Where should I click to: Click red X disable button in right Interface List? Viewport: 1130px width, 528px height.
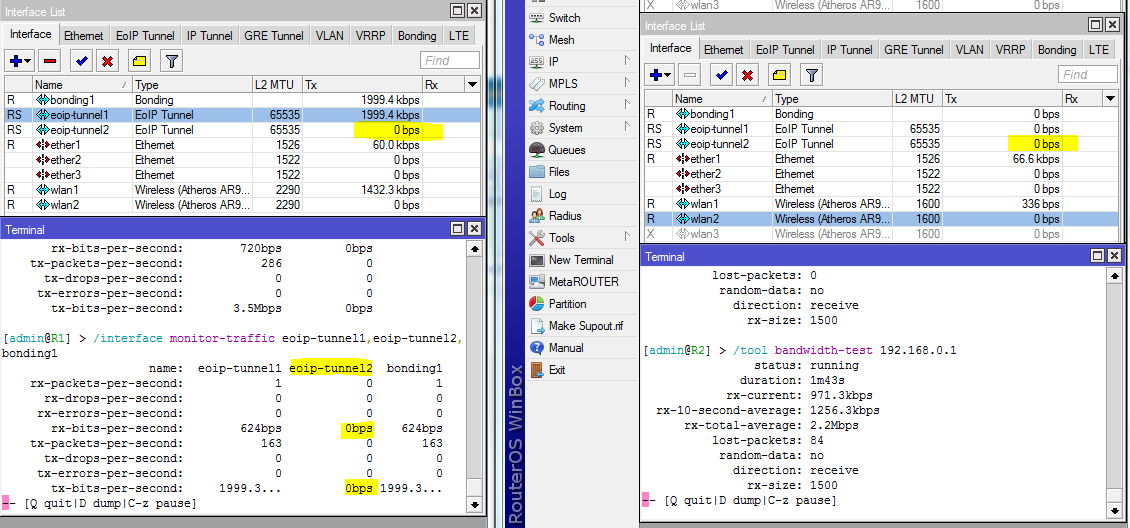[746, 75]
